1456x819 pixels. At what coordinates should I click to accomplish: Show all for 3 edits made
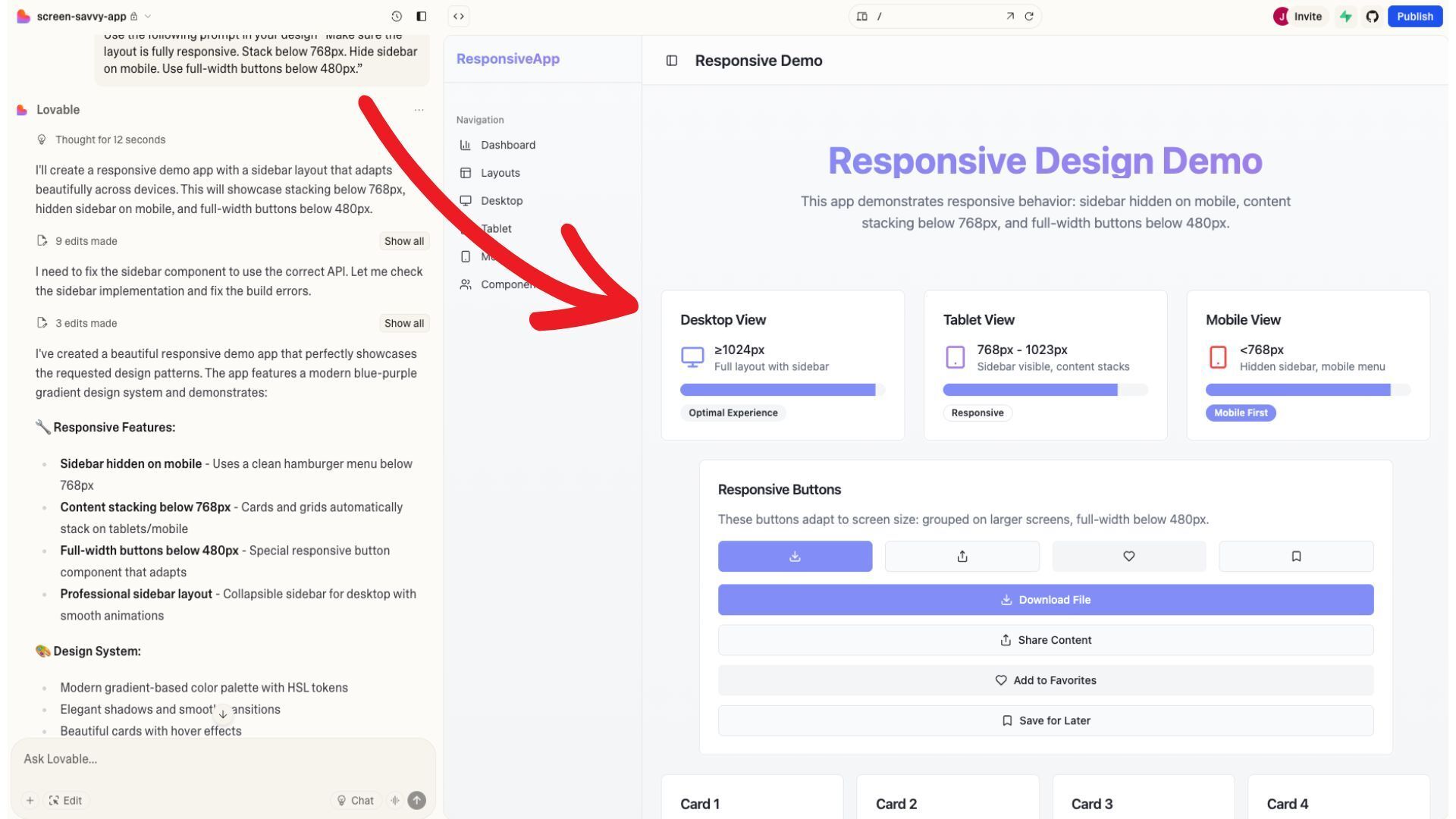(403, 323)
